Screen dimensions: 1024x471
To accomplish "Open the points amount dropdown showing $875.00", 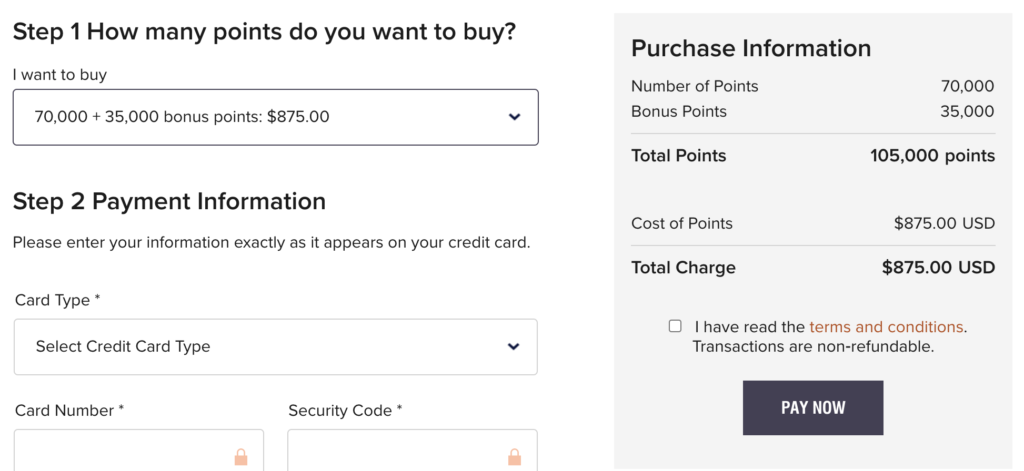I will click(x=276, y=117).
